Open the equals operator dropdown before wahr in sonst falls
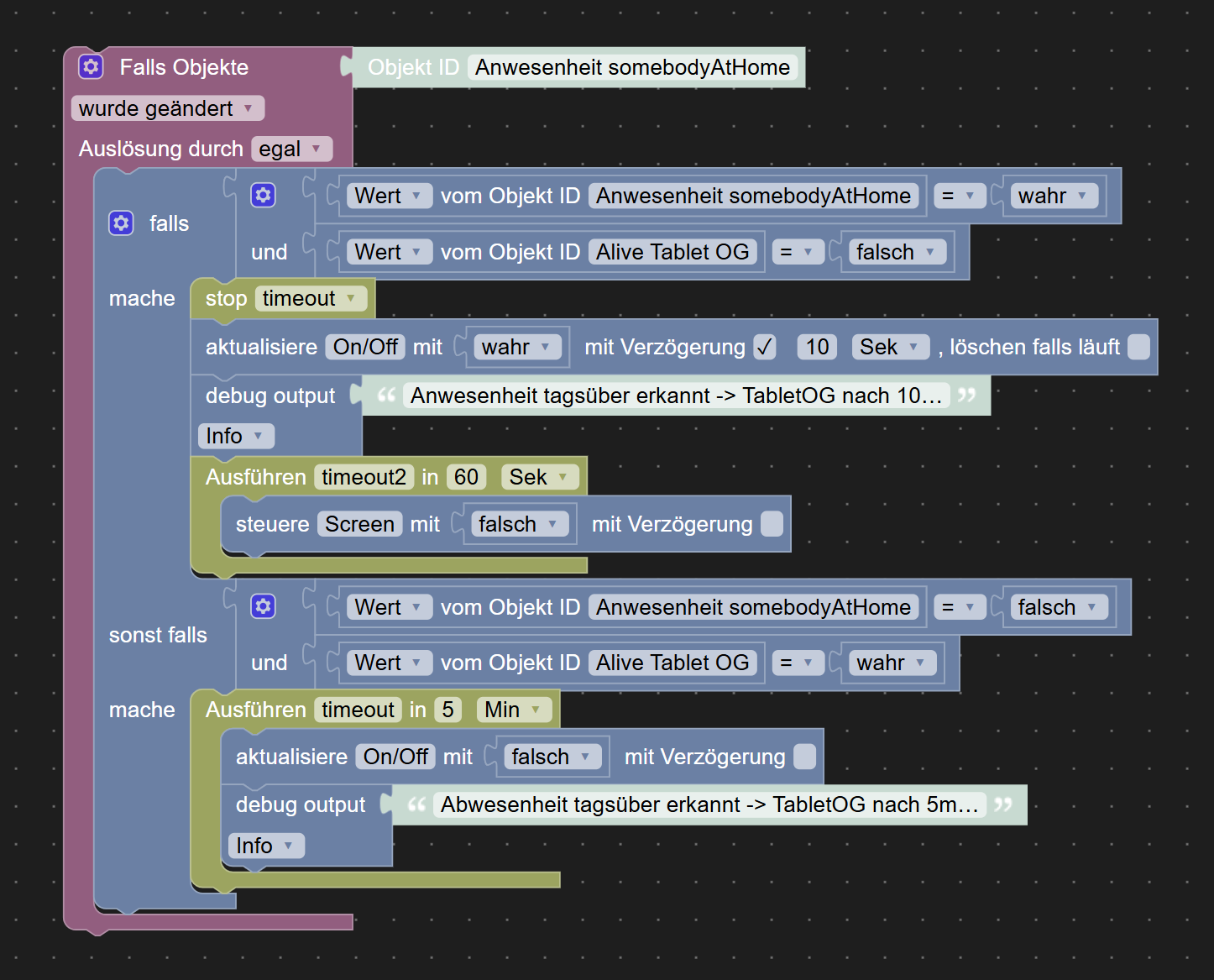 [x=798, y=663]
